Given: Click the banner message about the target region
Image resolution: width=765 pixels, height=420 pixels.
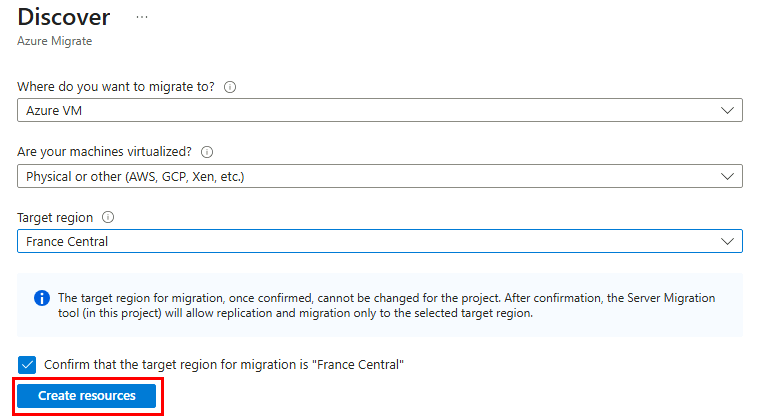Looking at the screenshot, I should point(386,305).
